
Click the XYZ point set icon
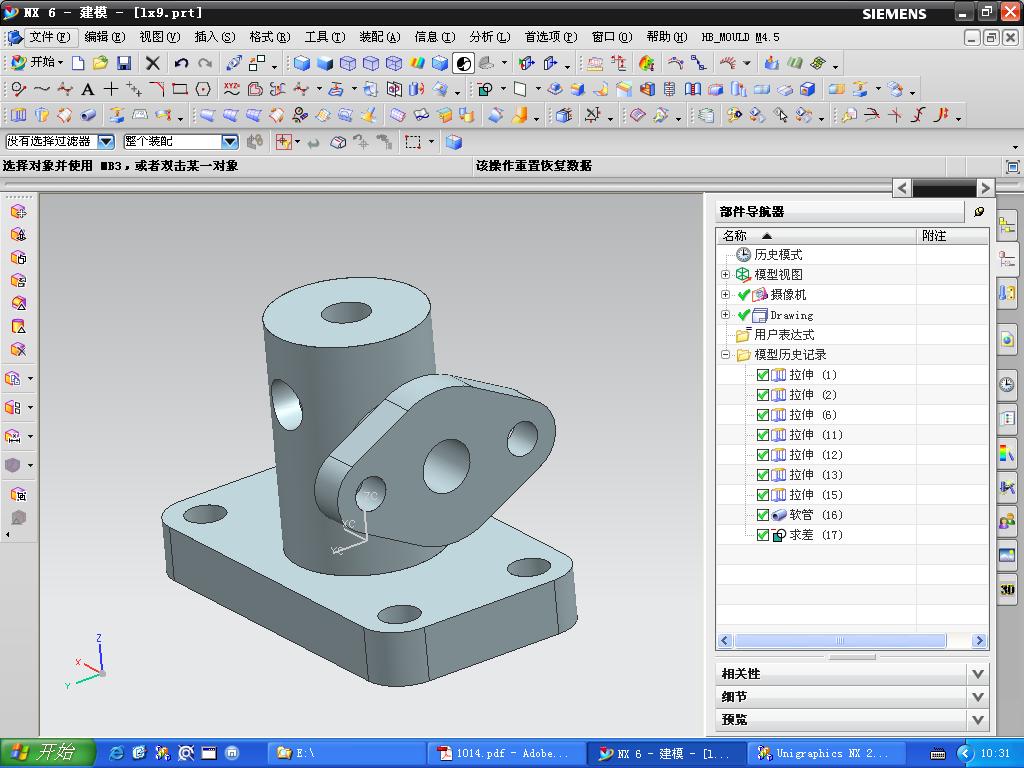[231, 89]
